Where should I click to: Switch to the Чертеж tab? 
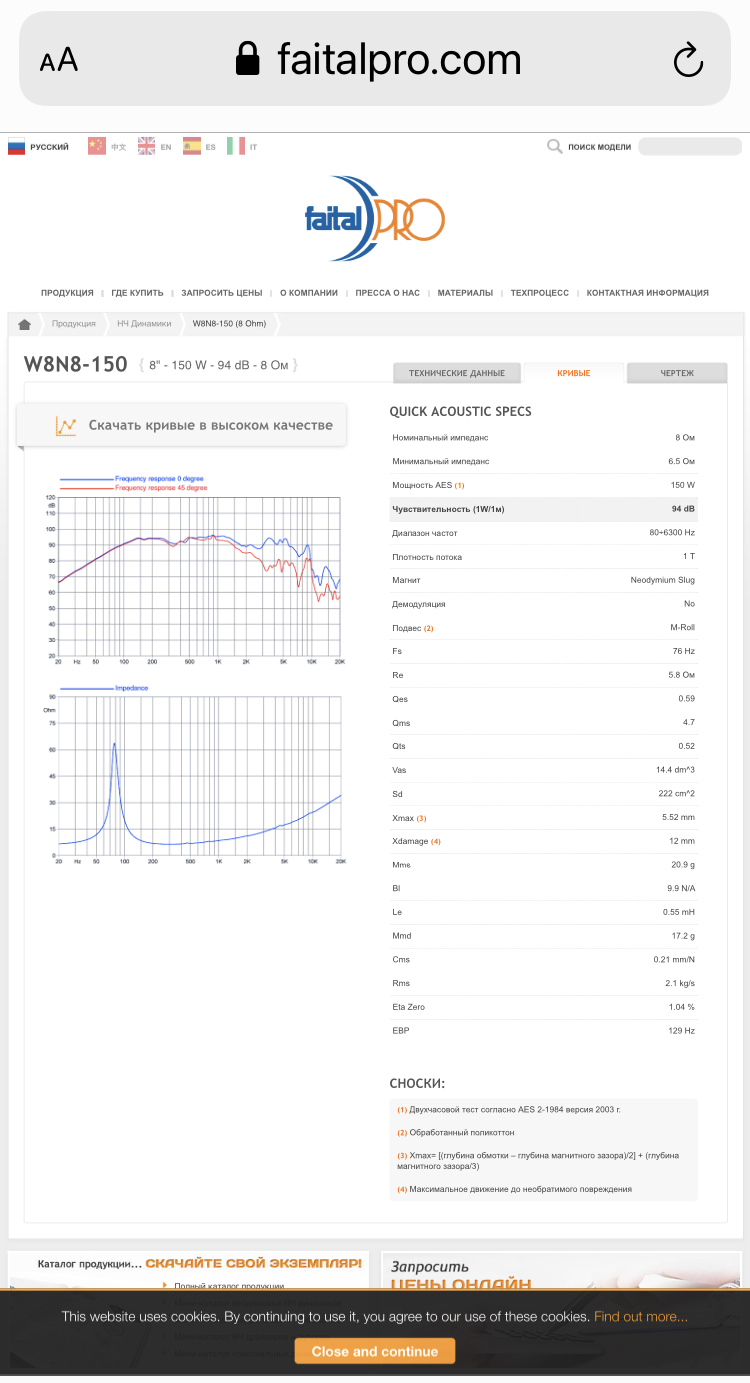pos(677,373)
